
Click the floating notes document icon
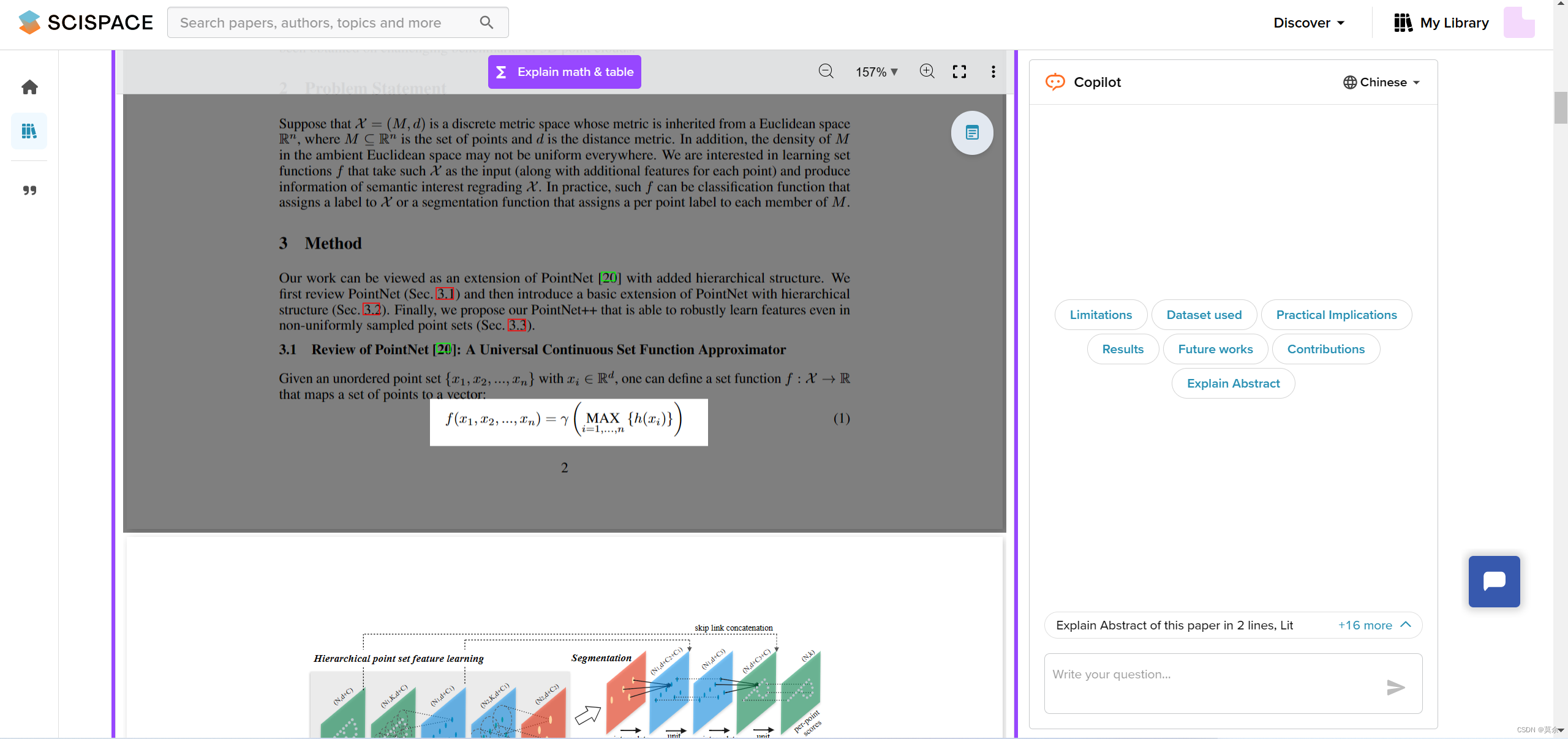972,133
